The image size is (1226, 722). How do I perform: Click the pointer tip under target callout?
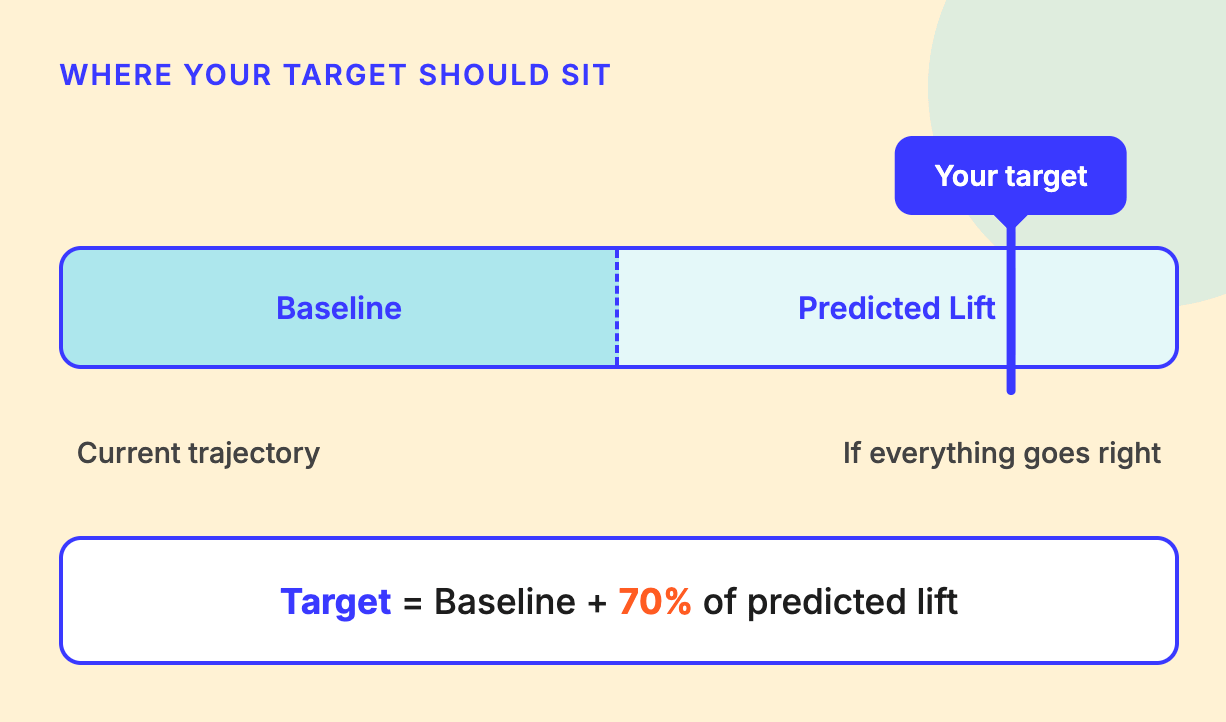click(1011, 220)
